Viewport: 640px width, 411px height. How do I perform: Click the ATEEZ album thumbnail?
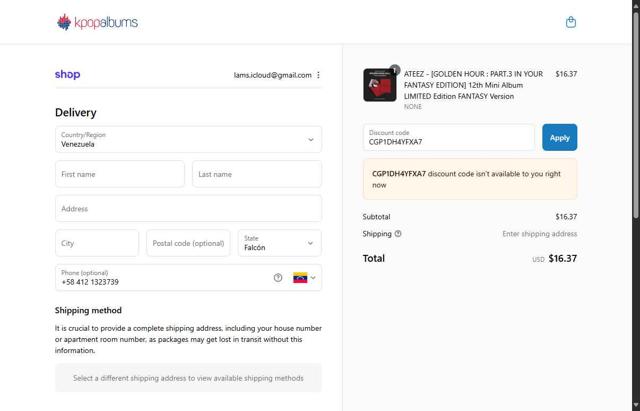coord(380,85)
